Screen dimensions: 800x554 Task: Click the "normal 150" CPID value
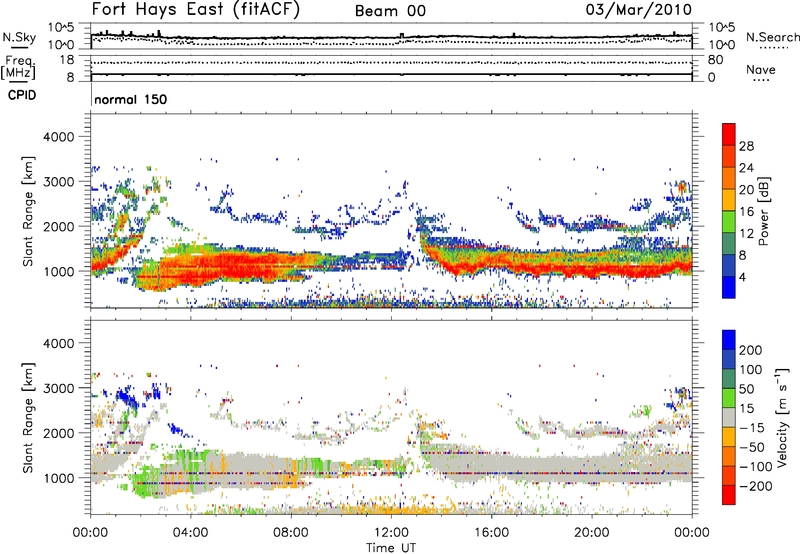coord(131,99)
